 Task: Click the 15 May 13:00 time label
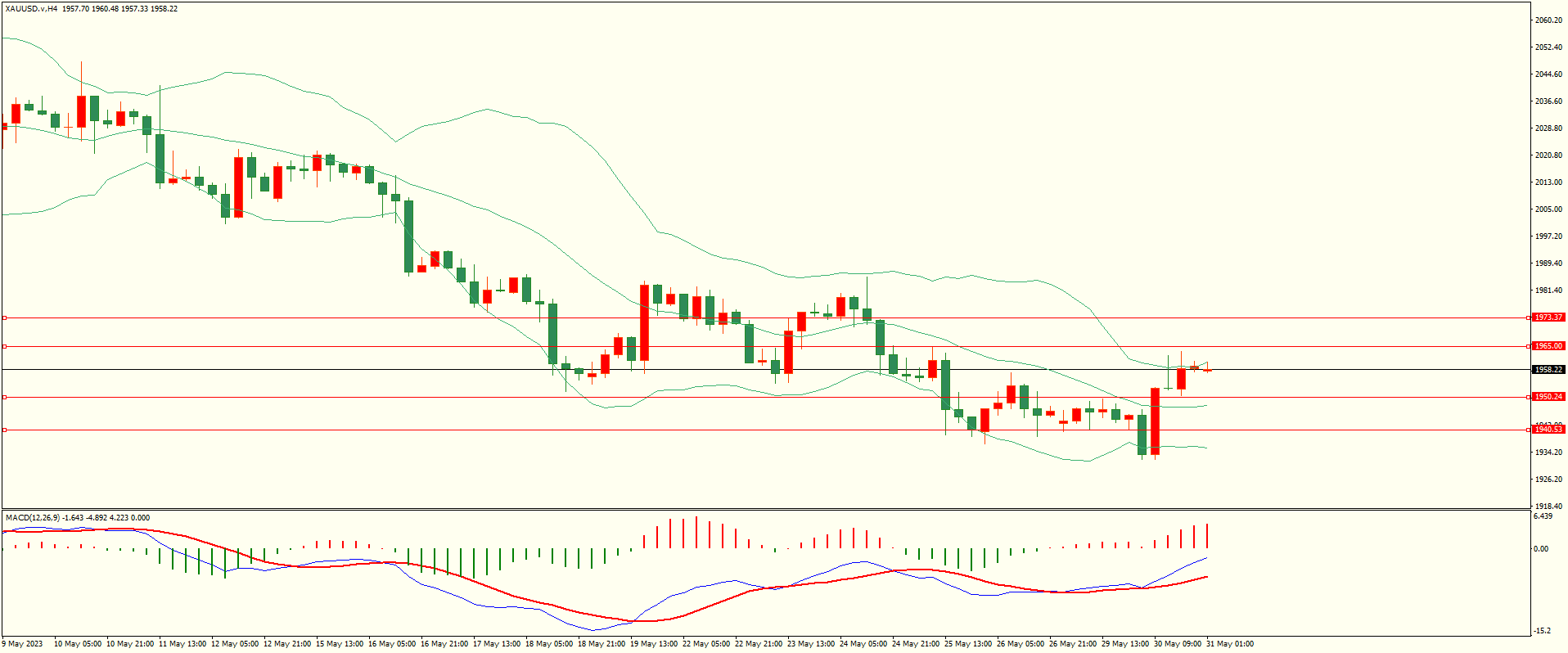(x=340, y=644)
